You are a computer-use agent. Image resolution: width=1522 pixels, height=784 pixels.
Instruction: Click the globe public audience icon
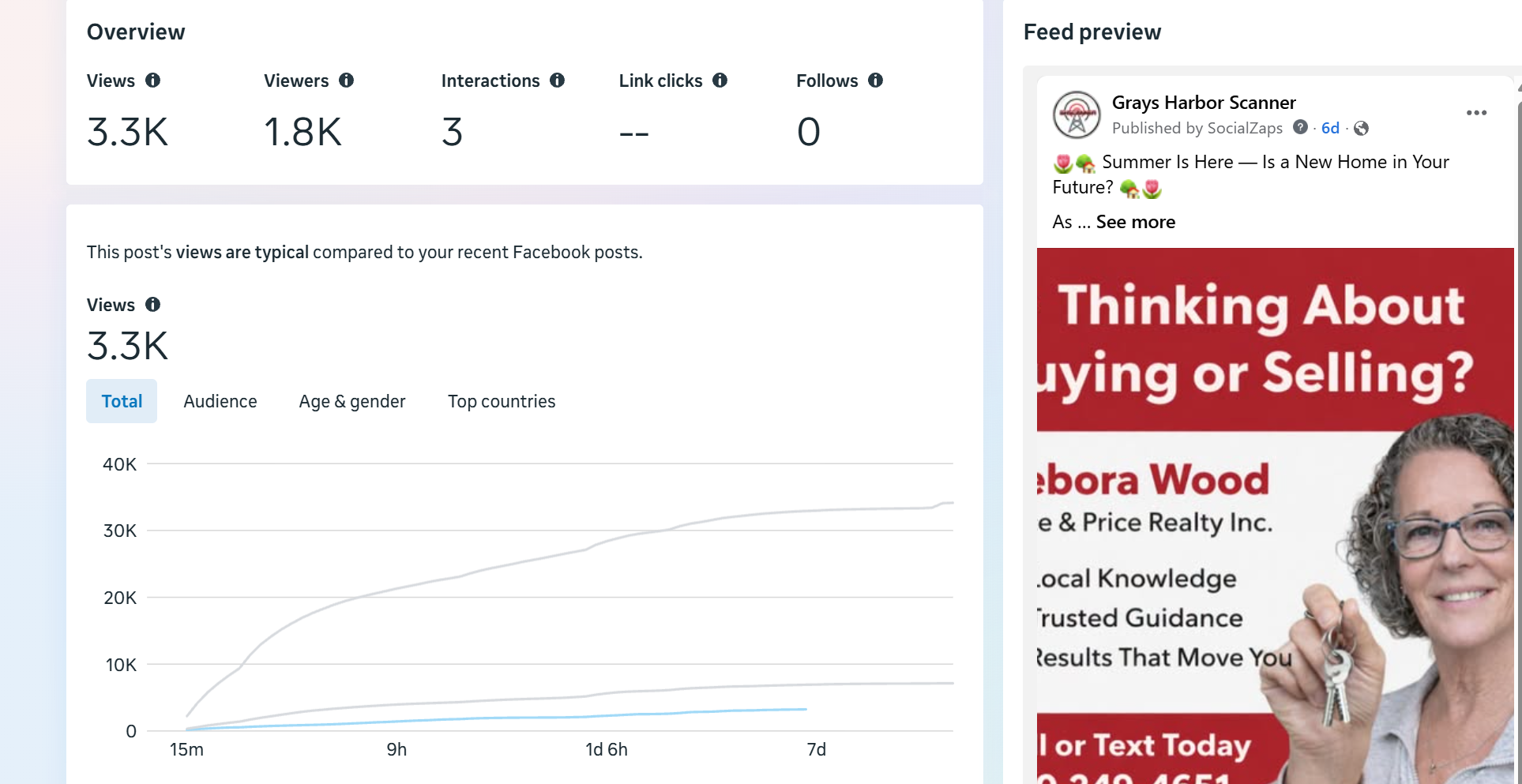click(1361, 128)
